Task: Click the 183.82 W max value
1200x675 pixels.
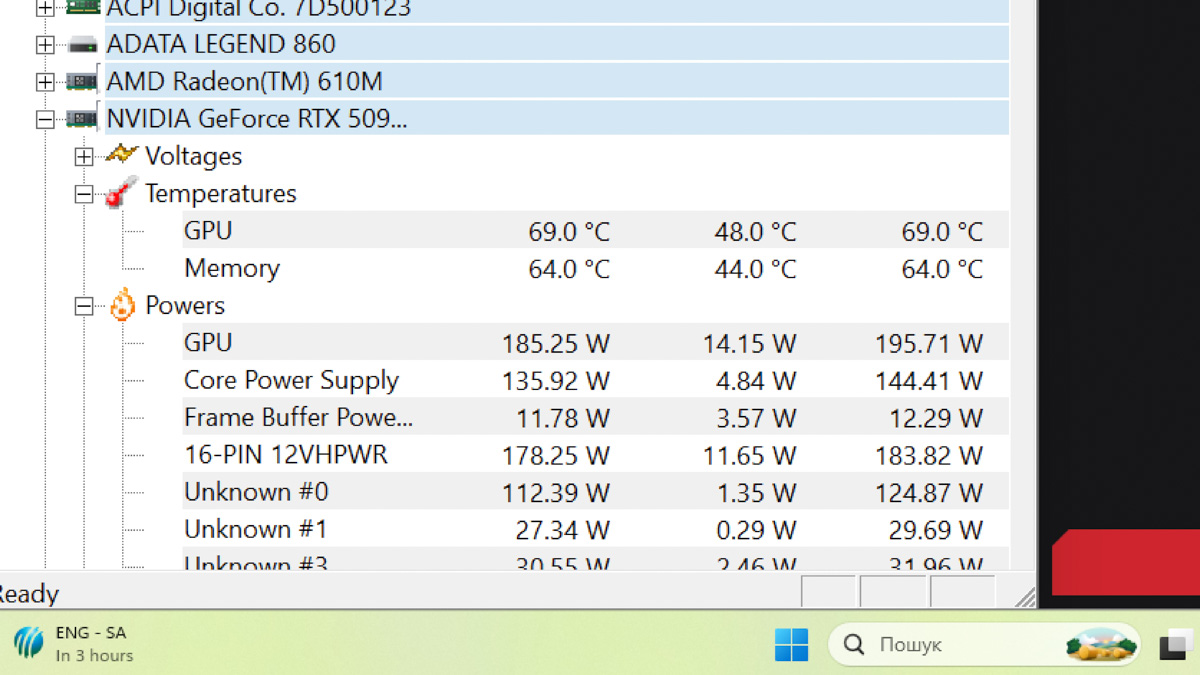Action: [929, 456]
